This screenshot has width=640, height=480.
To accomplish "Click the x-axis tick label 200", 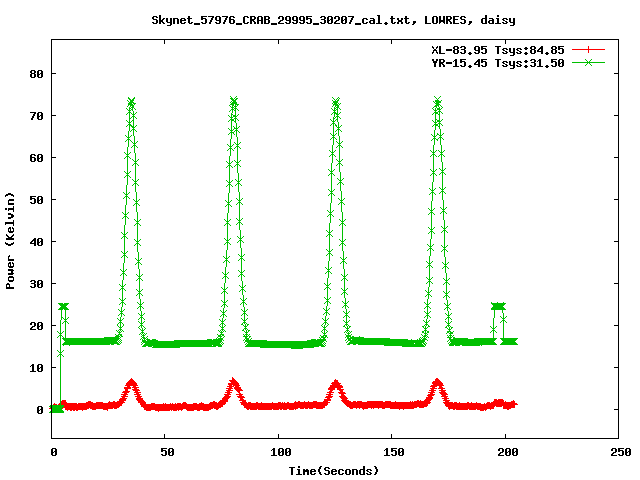I will coord(507,452).
